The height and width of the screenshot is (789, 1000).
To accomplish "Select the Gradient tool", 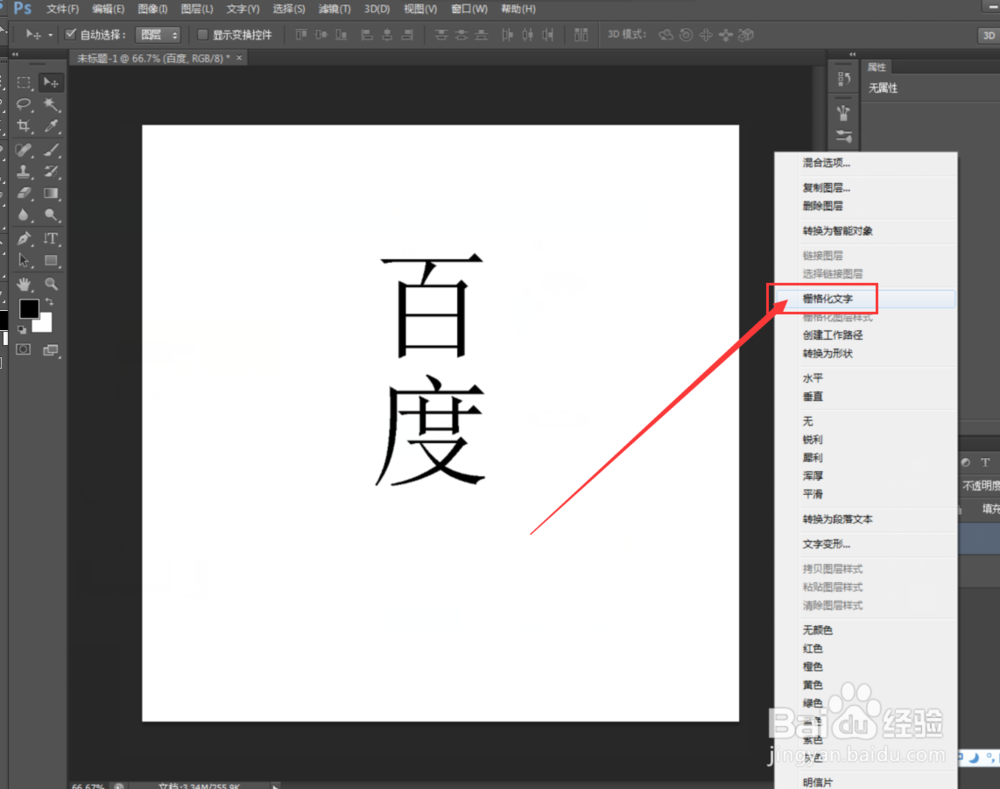I will coord(51,193).
